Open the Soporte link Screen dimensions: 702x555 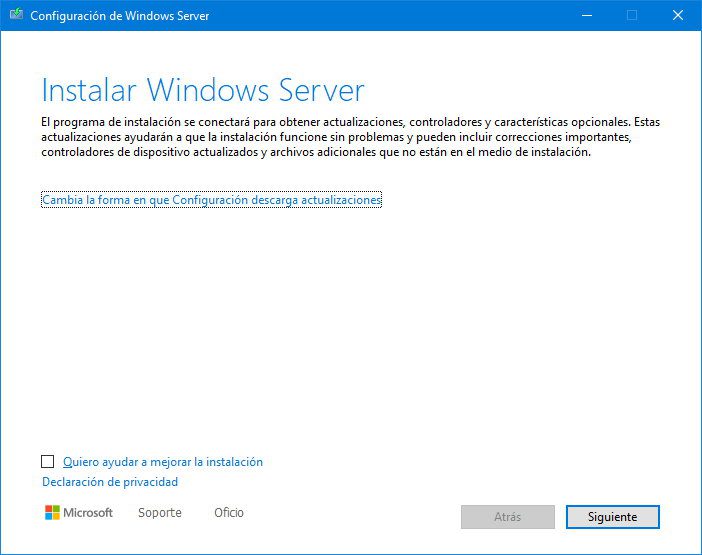point(160,513)
